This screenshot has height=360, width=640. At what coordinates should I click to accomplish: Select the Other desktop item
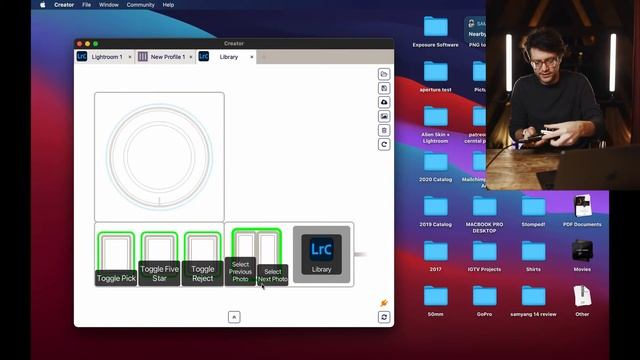(582, 300)
